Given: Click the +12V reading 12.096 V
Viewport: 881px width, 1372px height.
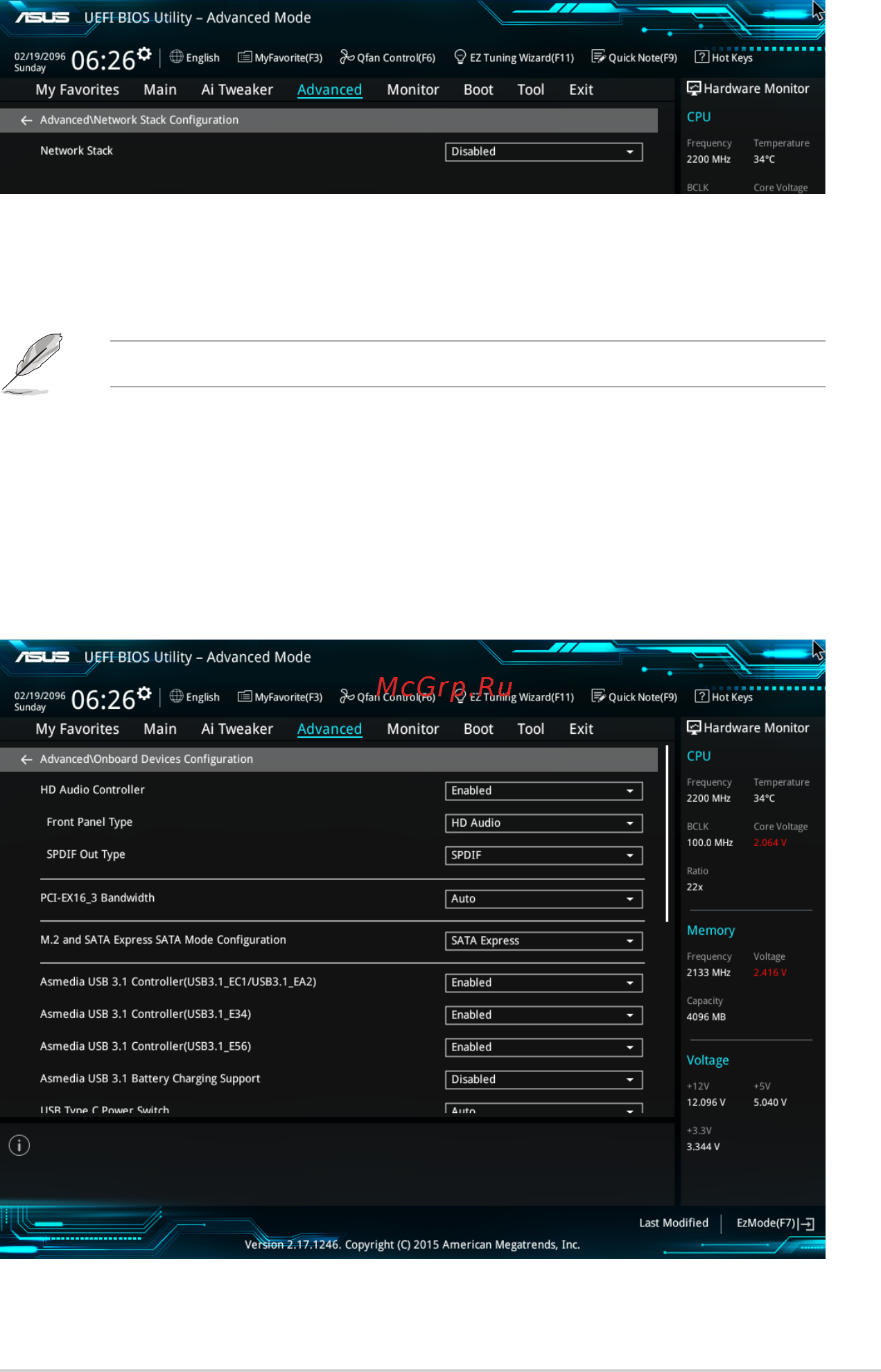Looking at the screenshot, I should coord(706,1102).
